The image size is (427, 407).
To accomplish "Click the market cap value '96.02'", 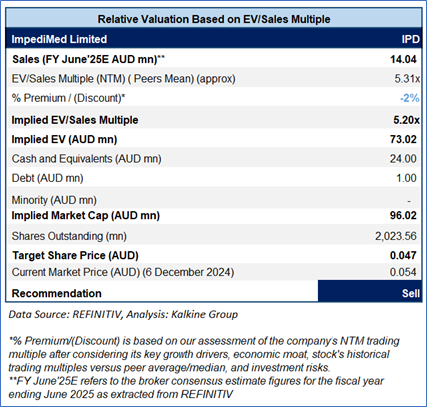I will pos(403,216).
